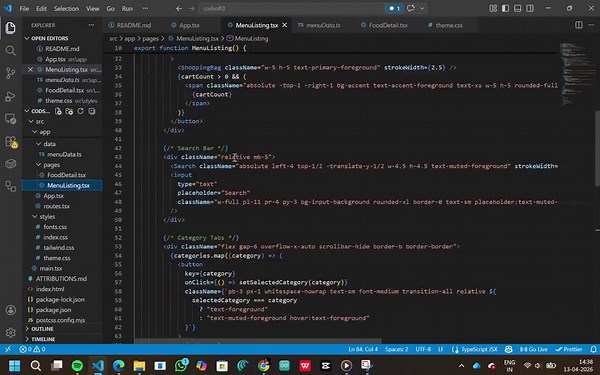
Task: Click the New File icon in explorer header
Action: tap(58, 111)
